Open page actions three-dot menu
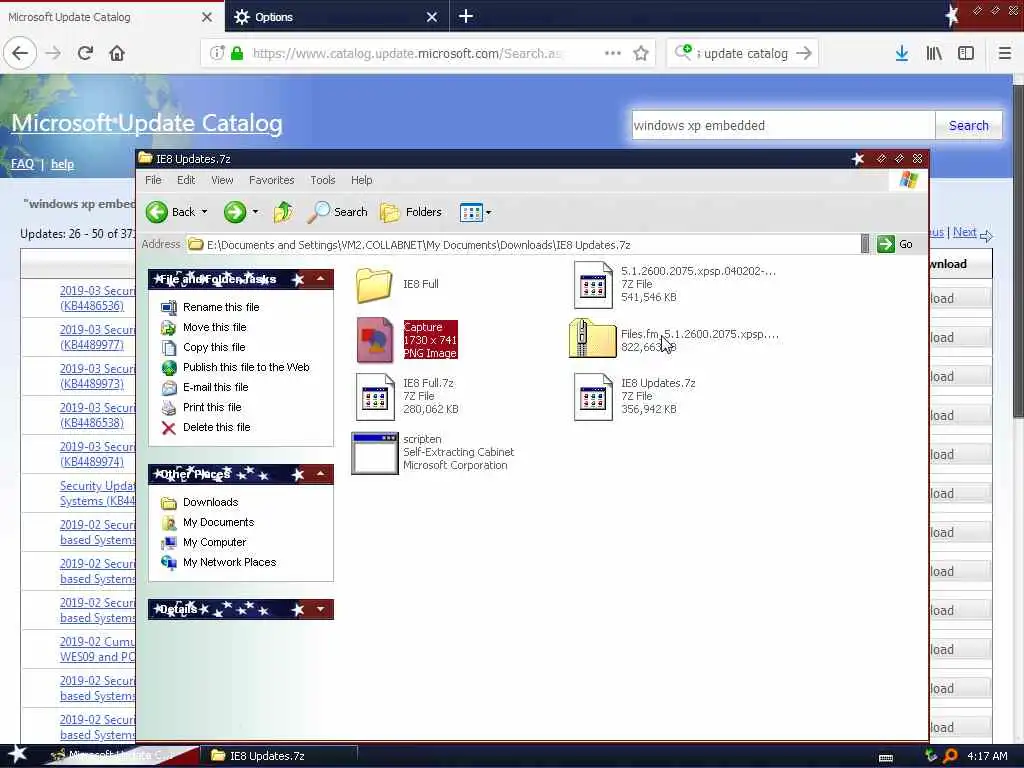Screen dimensions: 1024x768 613,53
